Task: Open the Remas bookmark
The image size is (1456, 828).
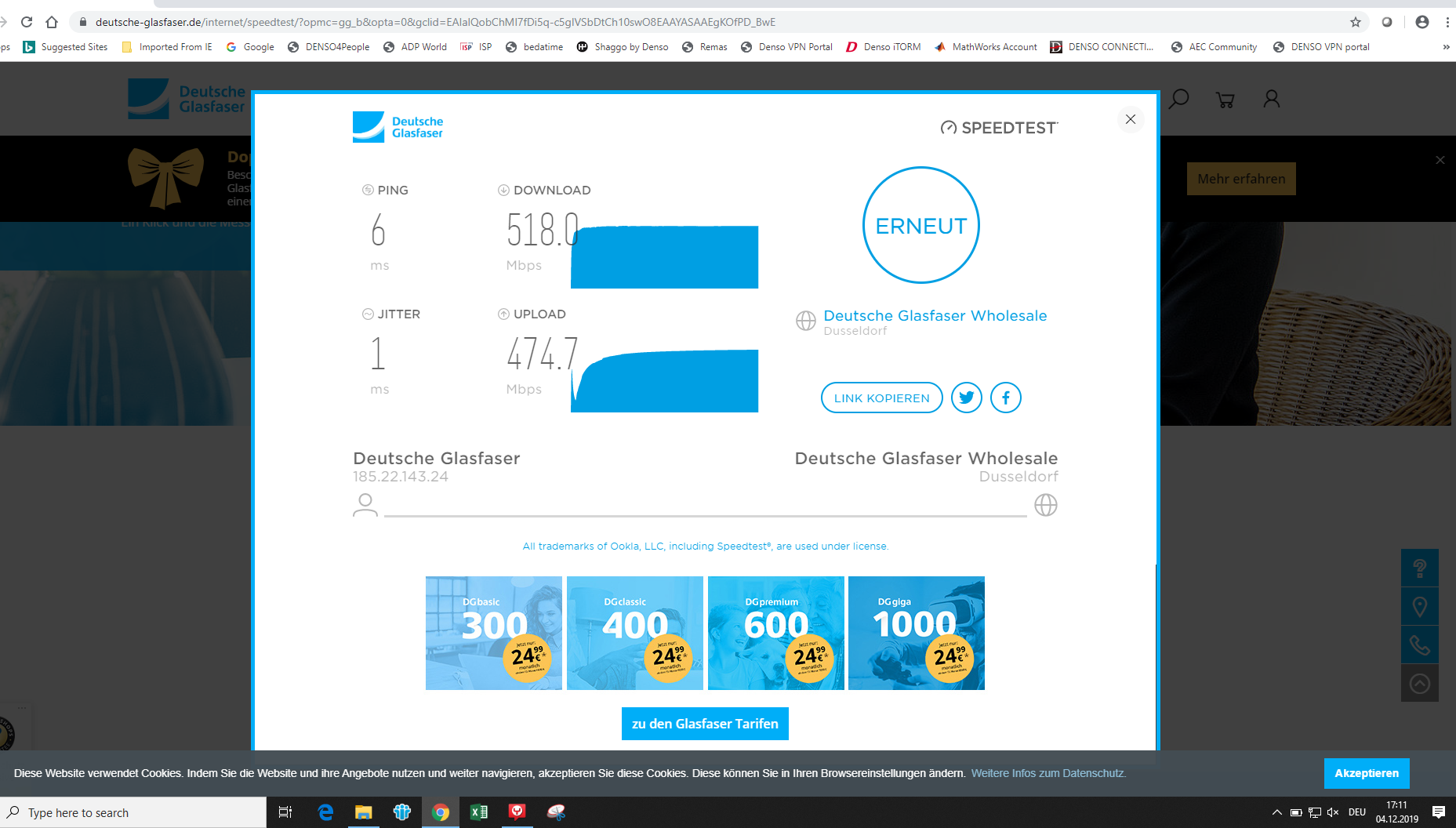Action: (x=705, y=47)
